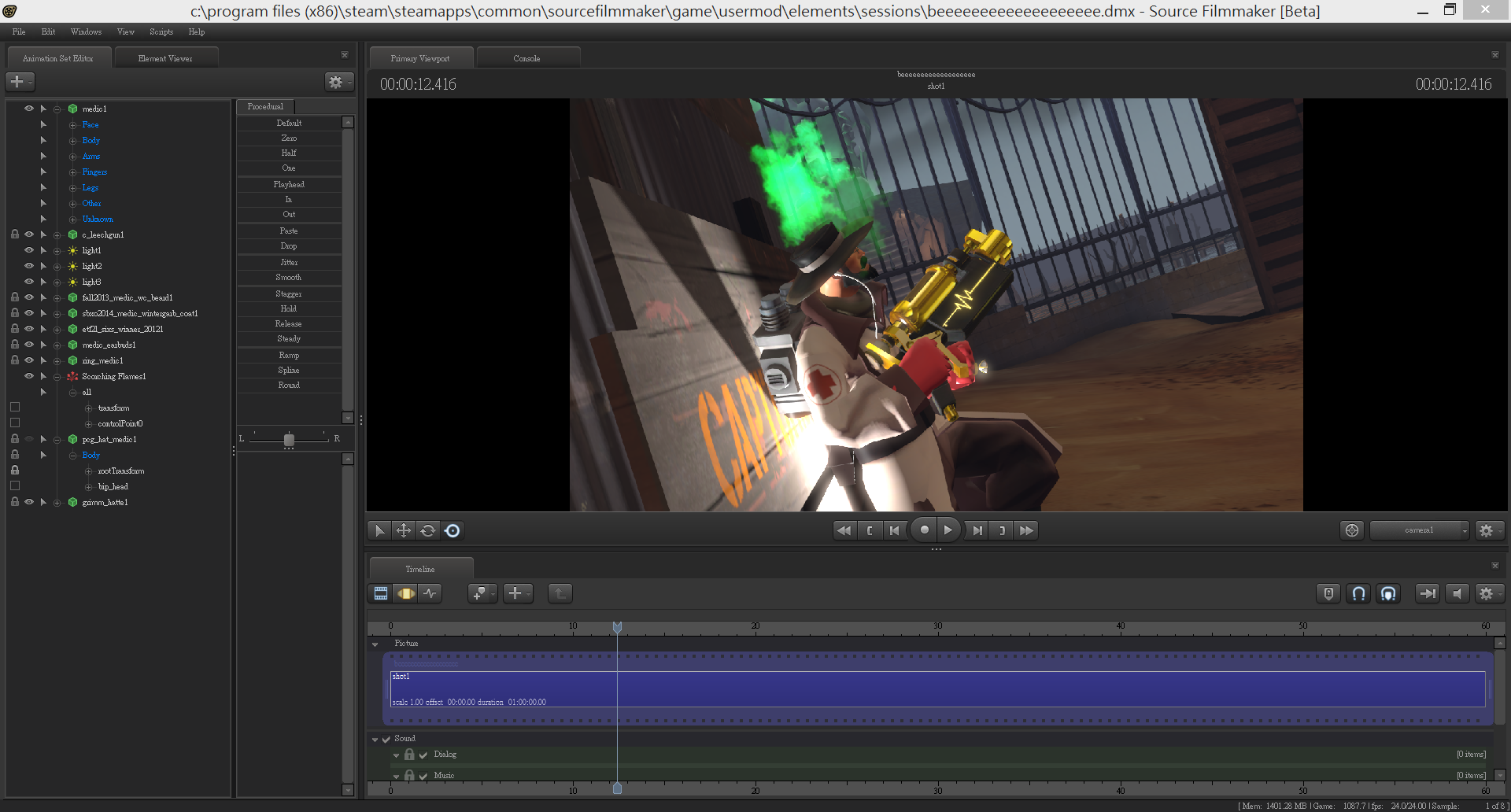Open the camera1 dropdown

(1420, 530)
